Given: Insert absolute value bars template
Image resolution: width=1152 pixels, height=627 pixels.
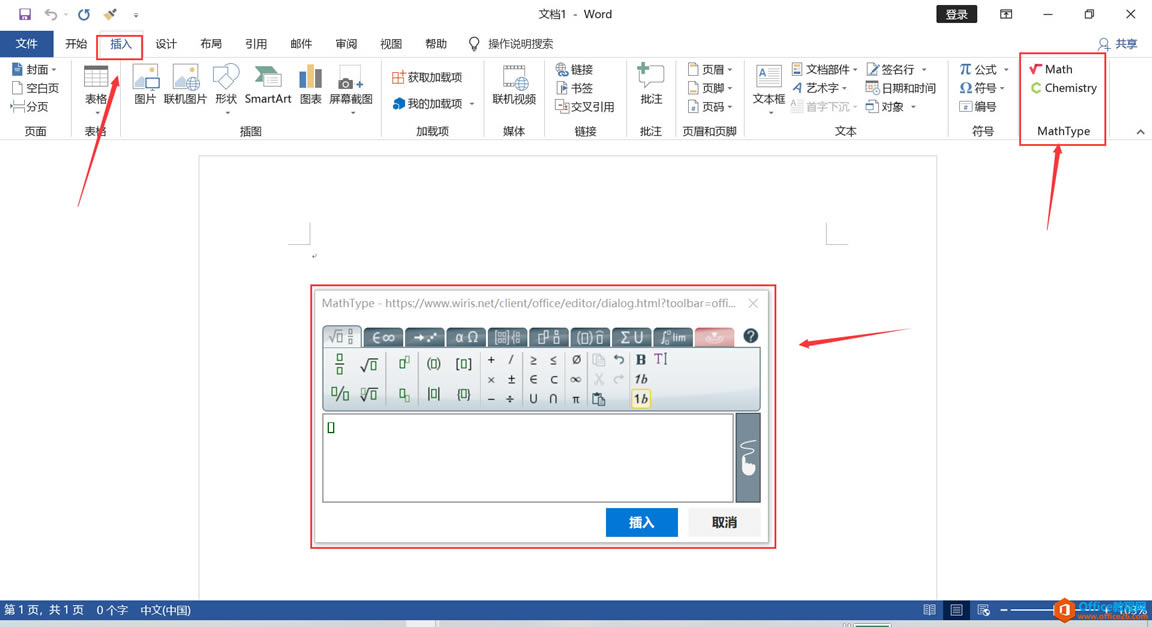Looking at the screenshot, I should tap(433, 394).
